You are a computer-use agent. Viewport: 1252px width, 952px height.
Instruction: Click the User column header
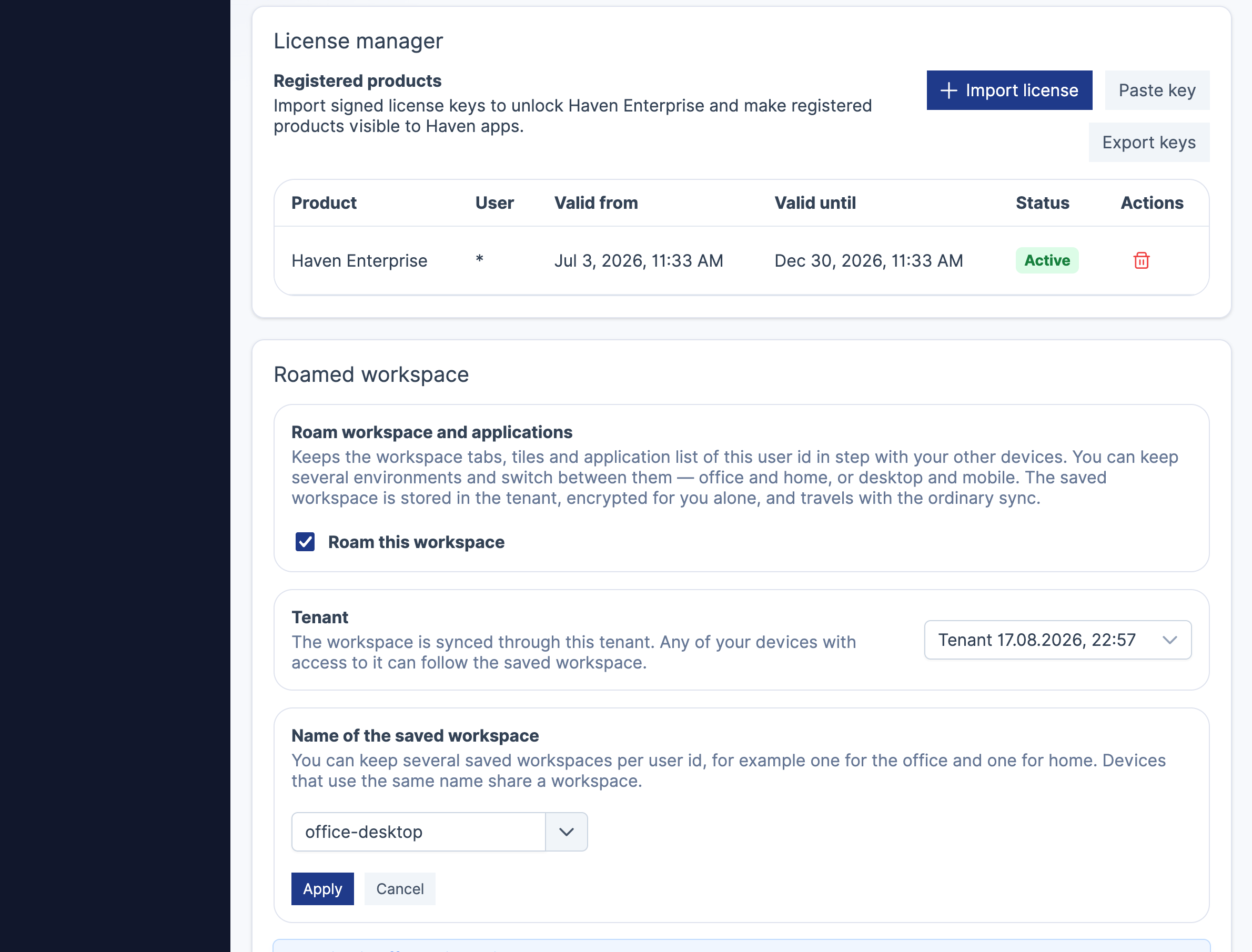coord(494,203)
